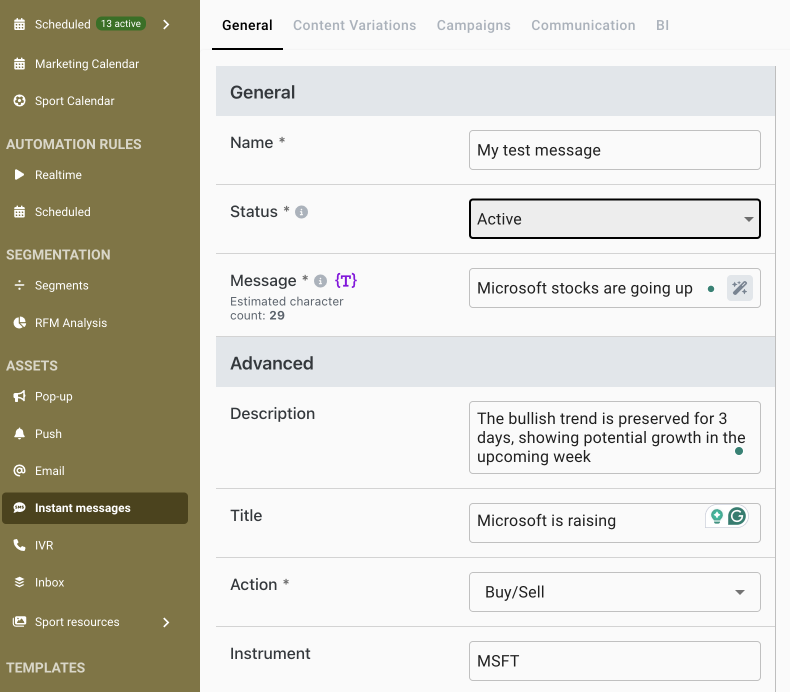The height and width of the screenshot is (692, 790).
Task: Click the Instrument field containing MSFT
Action: 614,661
